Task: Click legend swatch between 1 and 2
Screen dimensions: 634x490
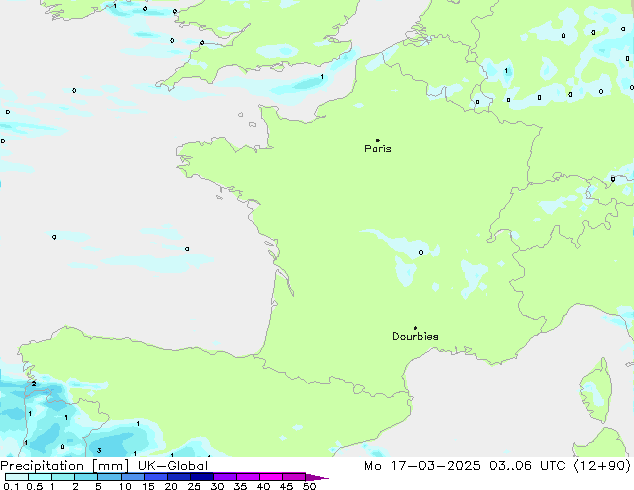Action: pyautogui.click(x=63, y=477)
